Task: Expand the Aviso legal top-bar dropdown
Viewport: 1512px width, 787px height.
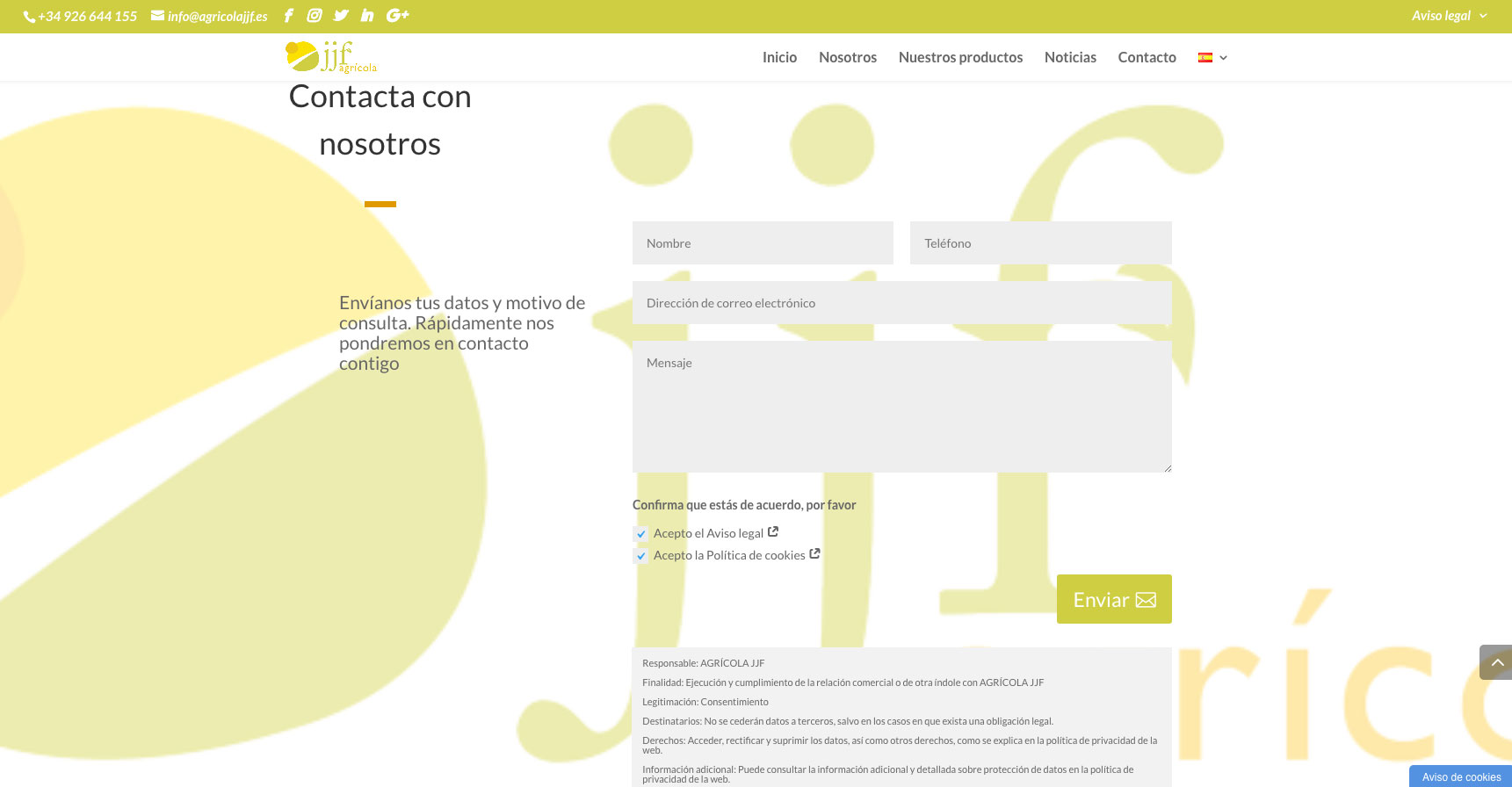Action: (1448, 16)
